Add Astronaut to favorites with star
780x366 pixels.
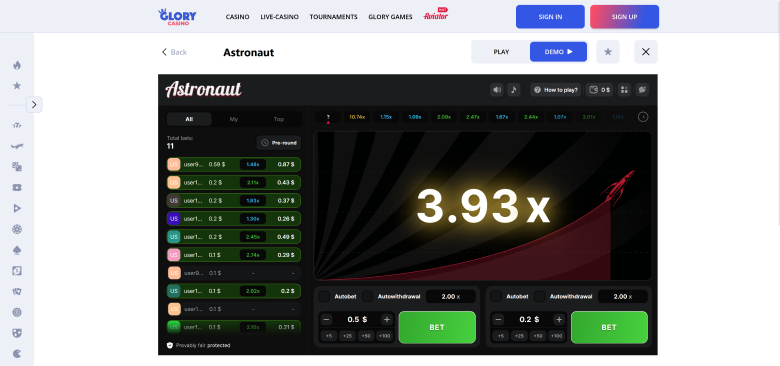(608, 52)
